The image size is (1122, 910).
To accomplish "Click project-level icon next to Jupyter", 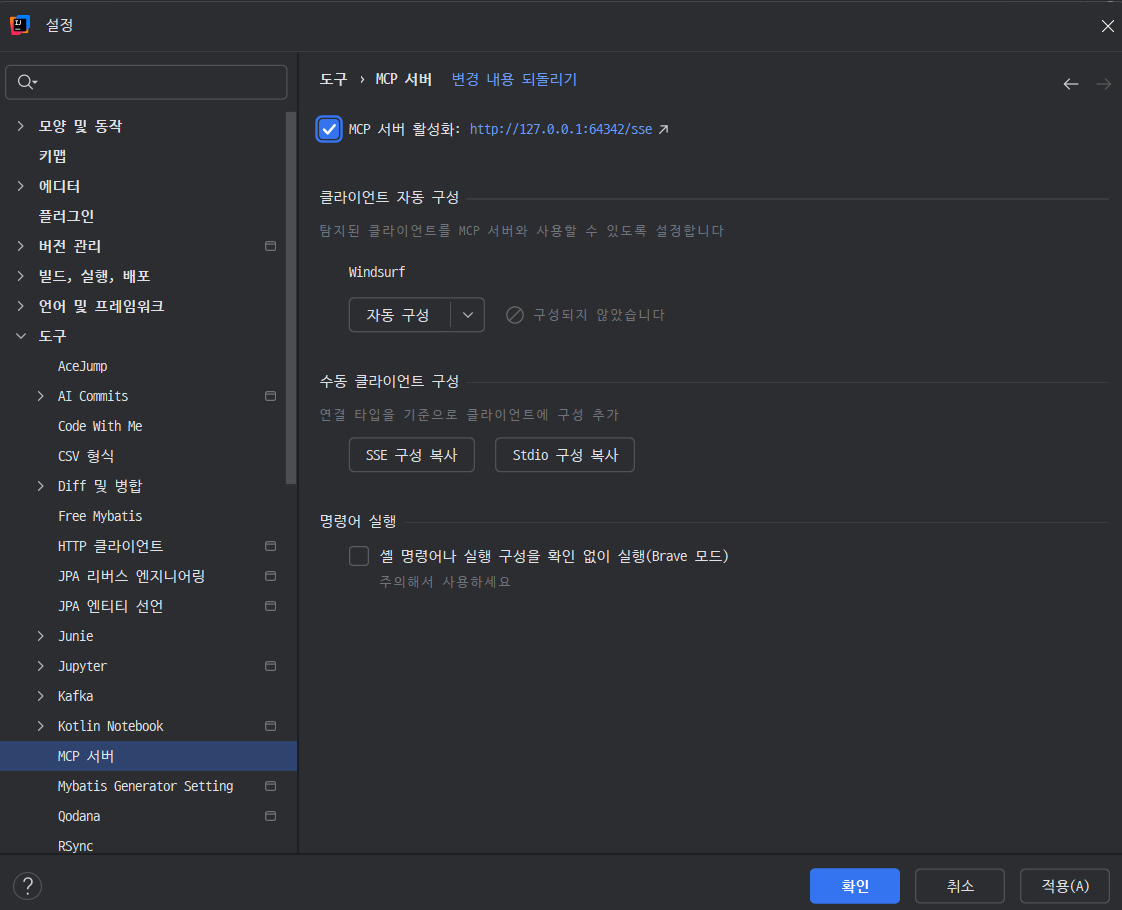I will coord(270,666).
